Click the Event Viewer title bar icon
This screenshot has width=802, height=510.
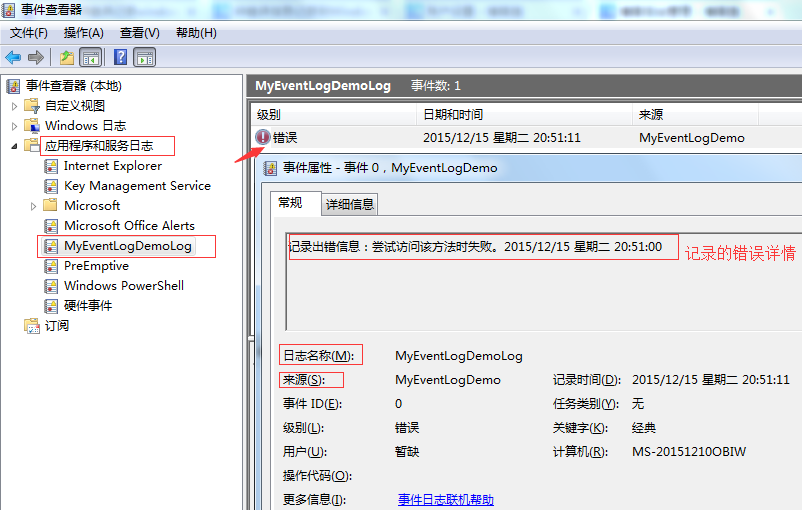(x=9, y=9)
